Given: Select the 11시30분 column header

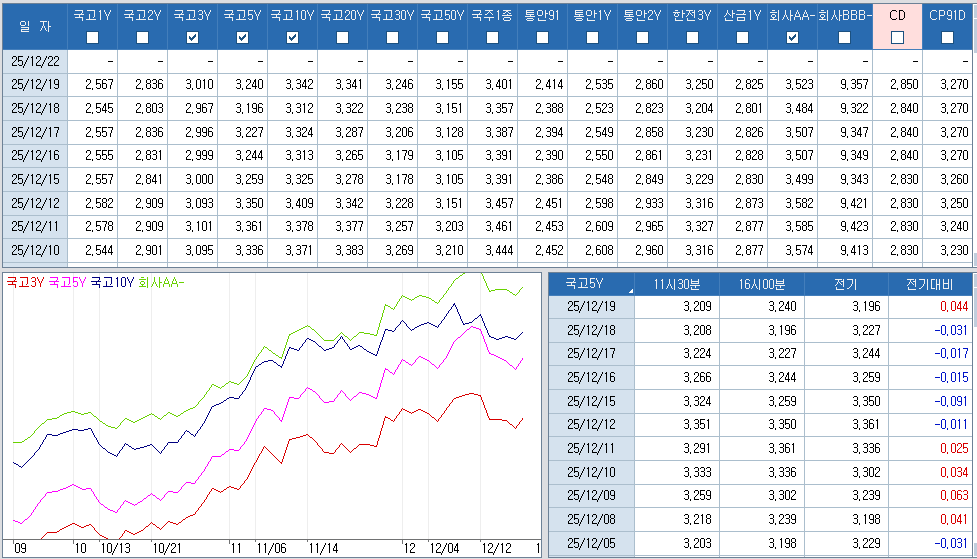Looking at the screenshot, I should [x=677, y=283].
